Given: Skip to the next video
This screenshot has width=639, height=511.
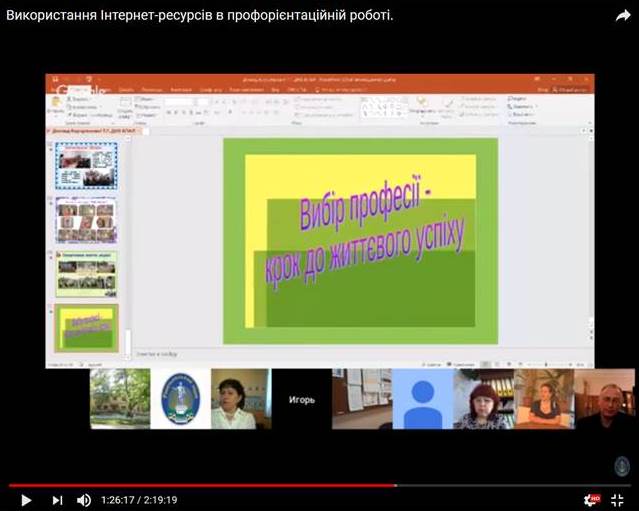Looking at the screenshot, I should click(57, 500).
